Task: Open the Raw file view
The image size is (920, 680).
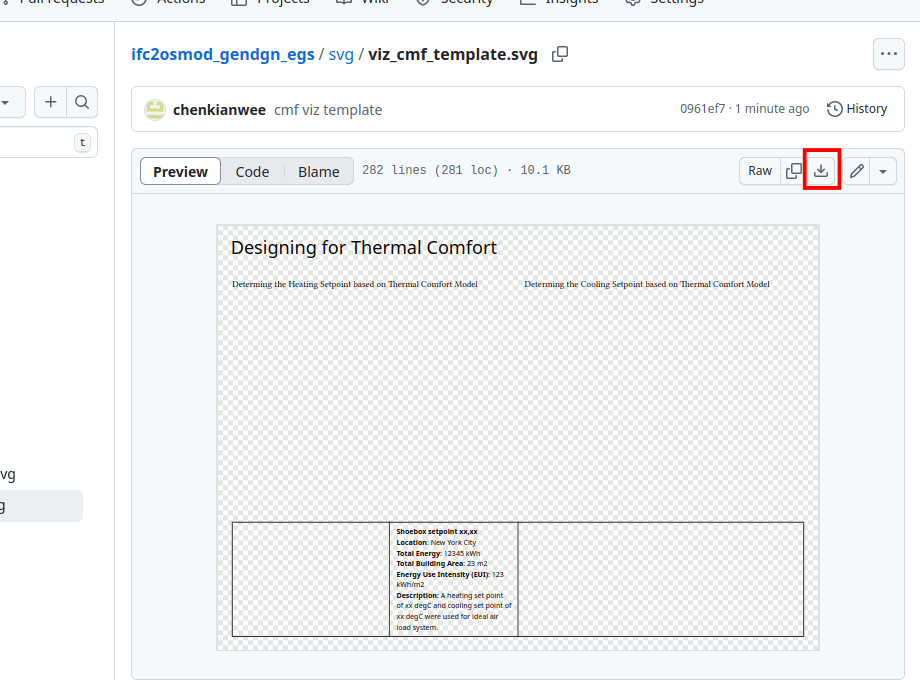Action: 760,171
